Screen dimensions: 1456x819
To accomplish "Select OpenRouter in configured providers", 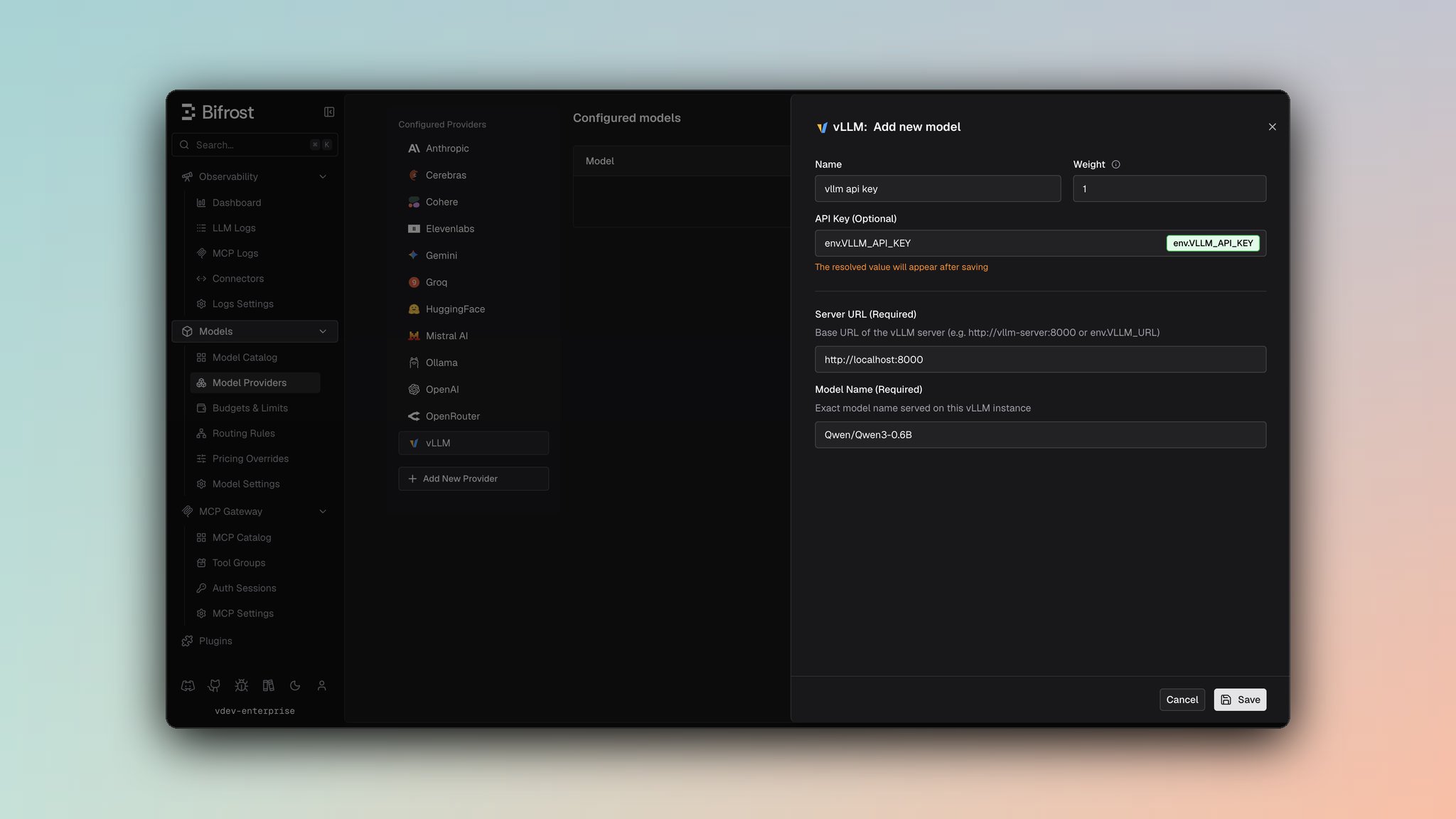I will tap(473, 417).
